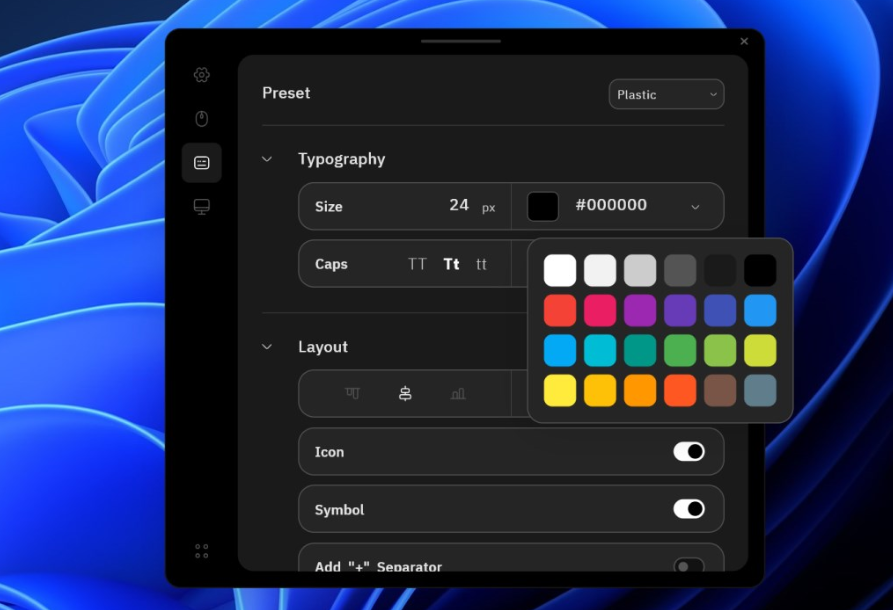Screen dimensions: 893x610
Task: Pick the amber color swatch
Action: tap(600, 390)
